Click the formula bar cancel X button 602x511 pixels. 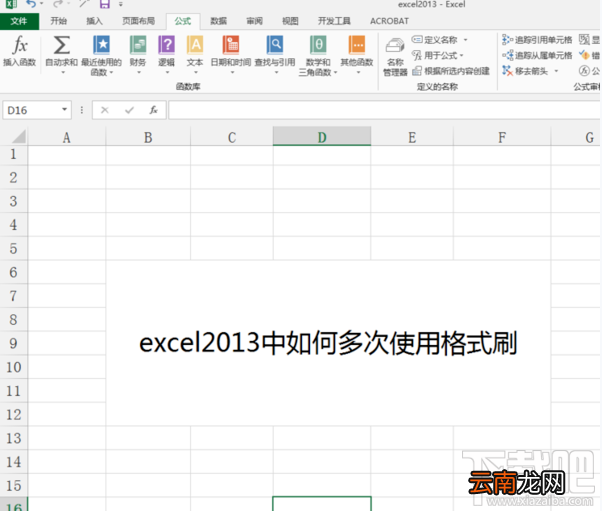coord(104,110)
